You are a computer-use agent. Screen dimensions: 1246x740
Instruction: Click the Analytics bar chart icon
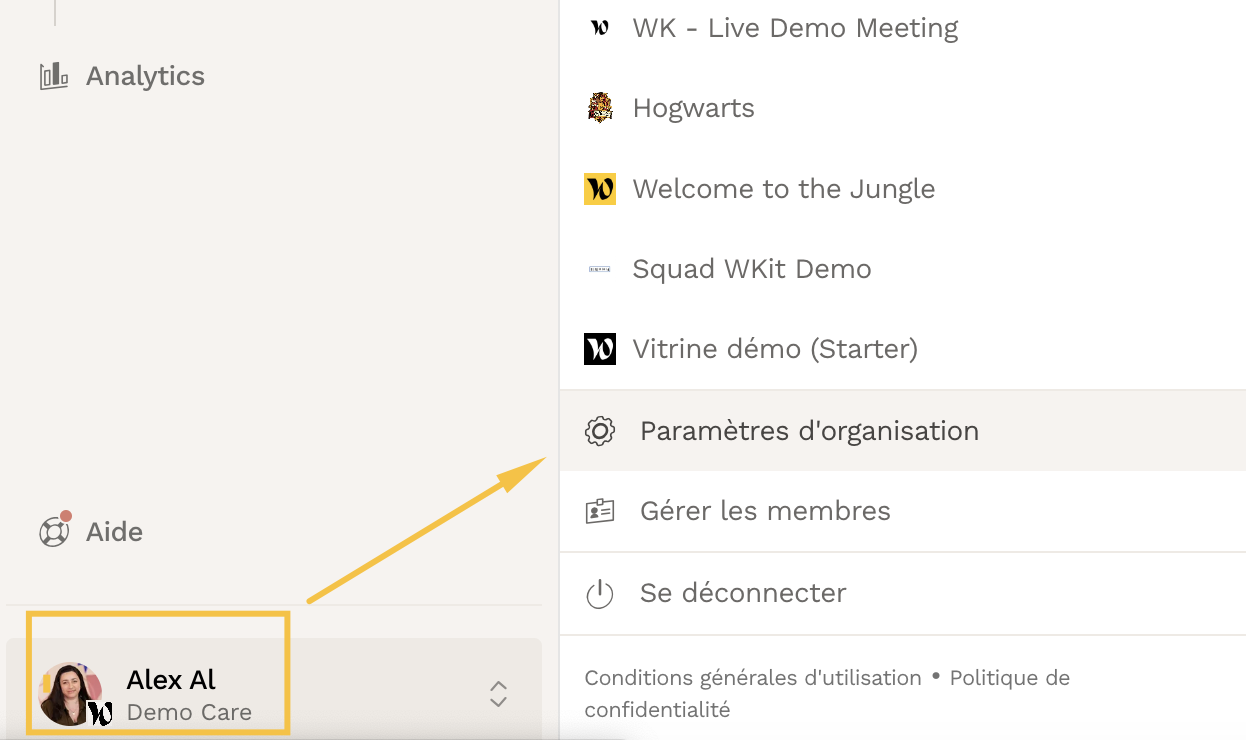pyautogui.click(x=53, y=76)
